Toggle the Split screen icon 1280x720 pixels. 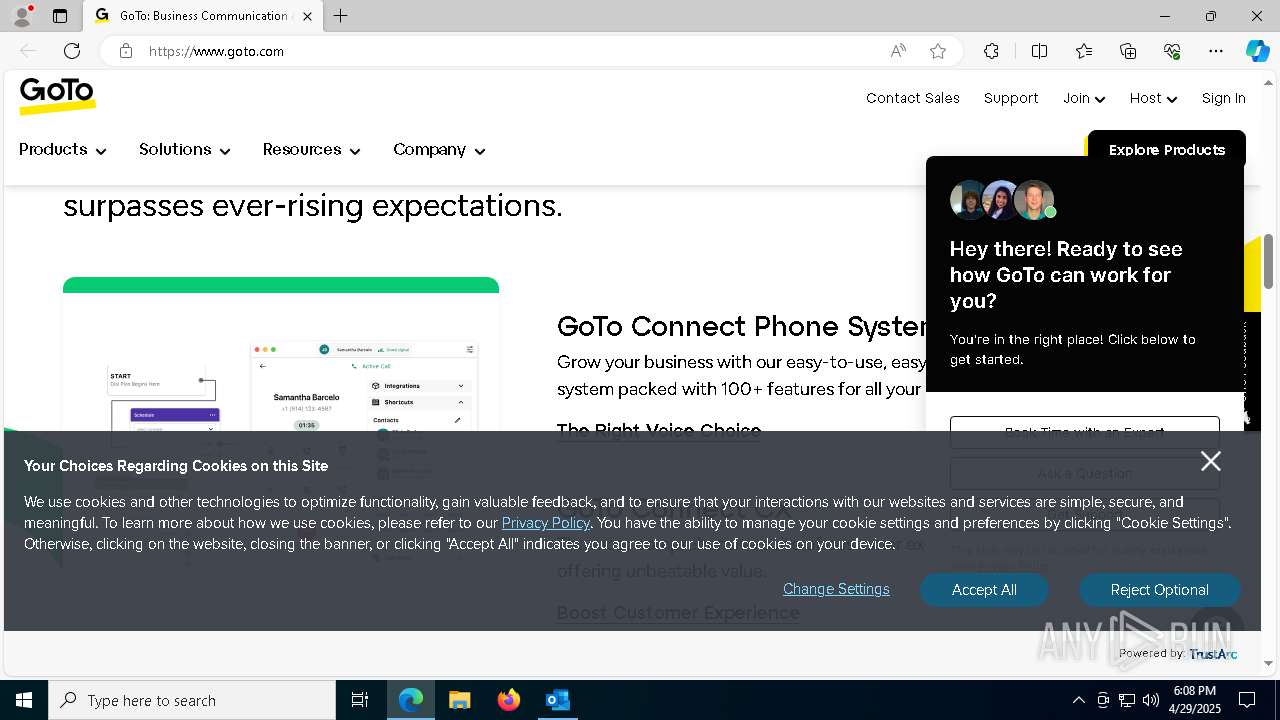(1039, 51)
